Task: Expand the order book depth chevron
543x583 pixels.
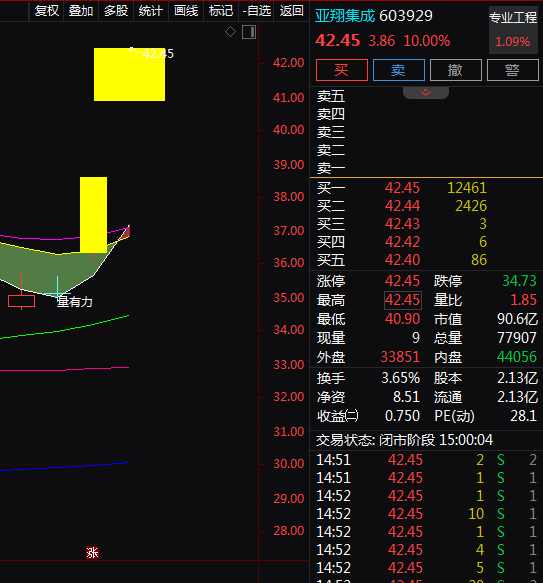Action: pos(425,93)
